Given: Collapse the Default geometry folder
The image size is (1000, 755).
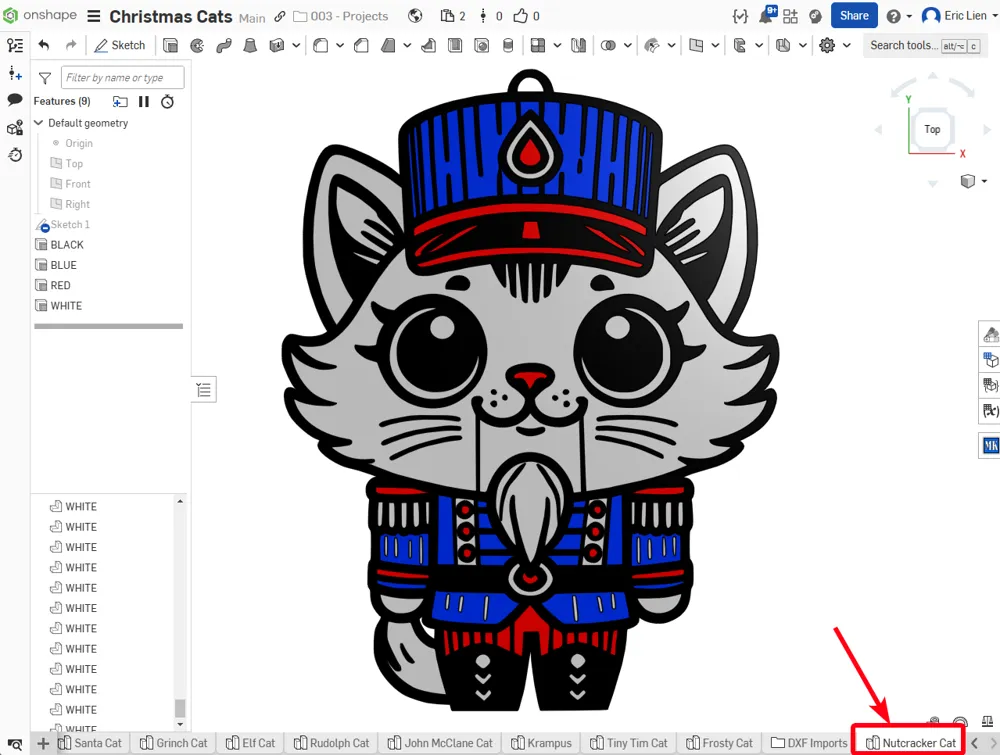Looking at the screenshot, I should [38, 122].
